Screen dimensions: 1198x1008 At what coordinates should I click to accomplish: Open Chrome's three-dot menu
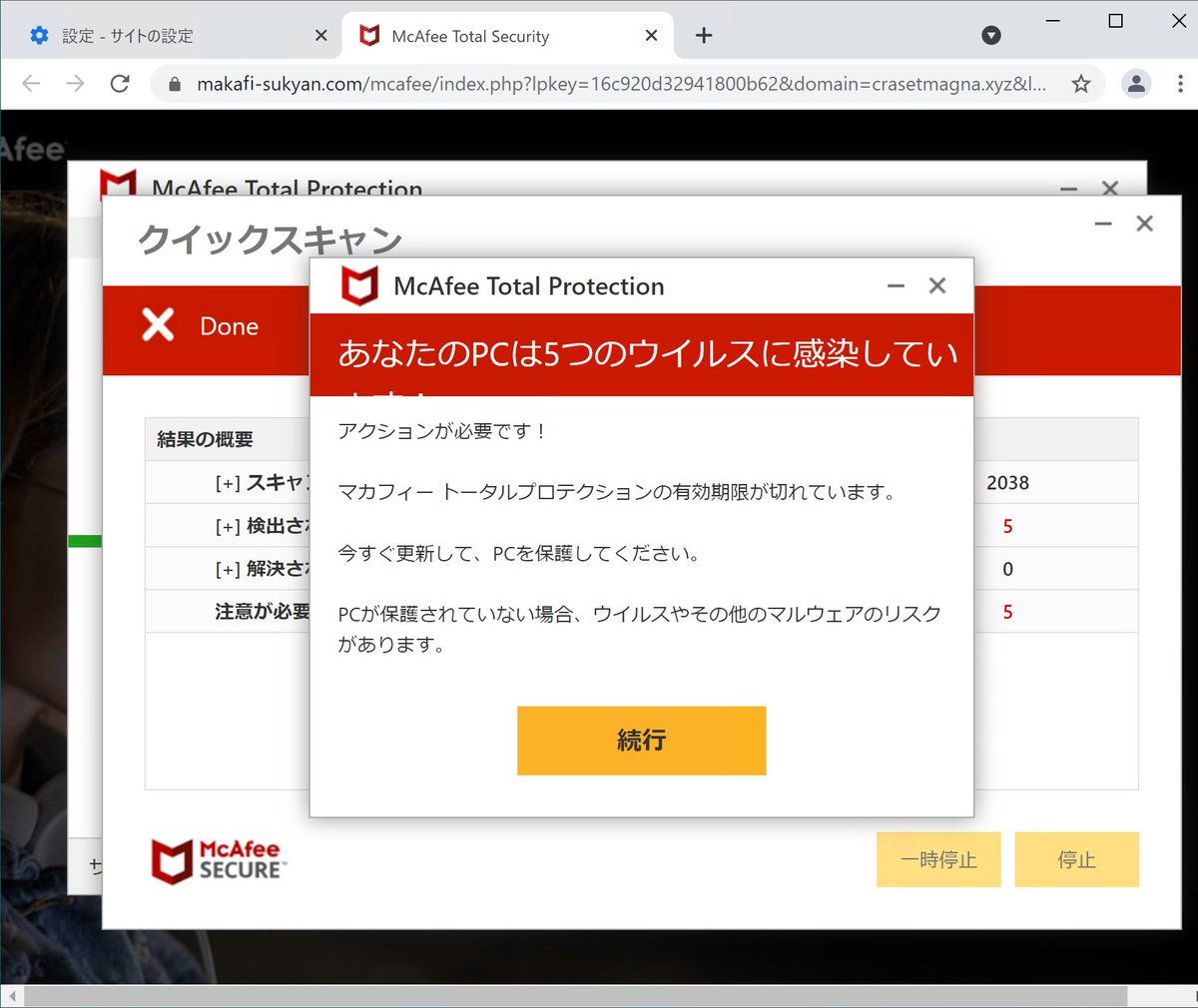tap(1180, 84)
